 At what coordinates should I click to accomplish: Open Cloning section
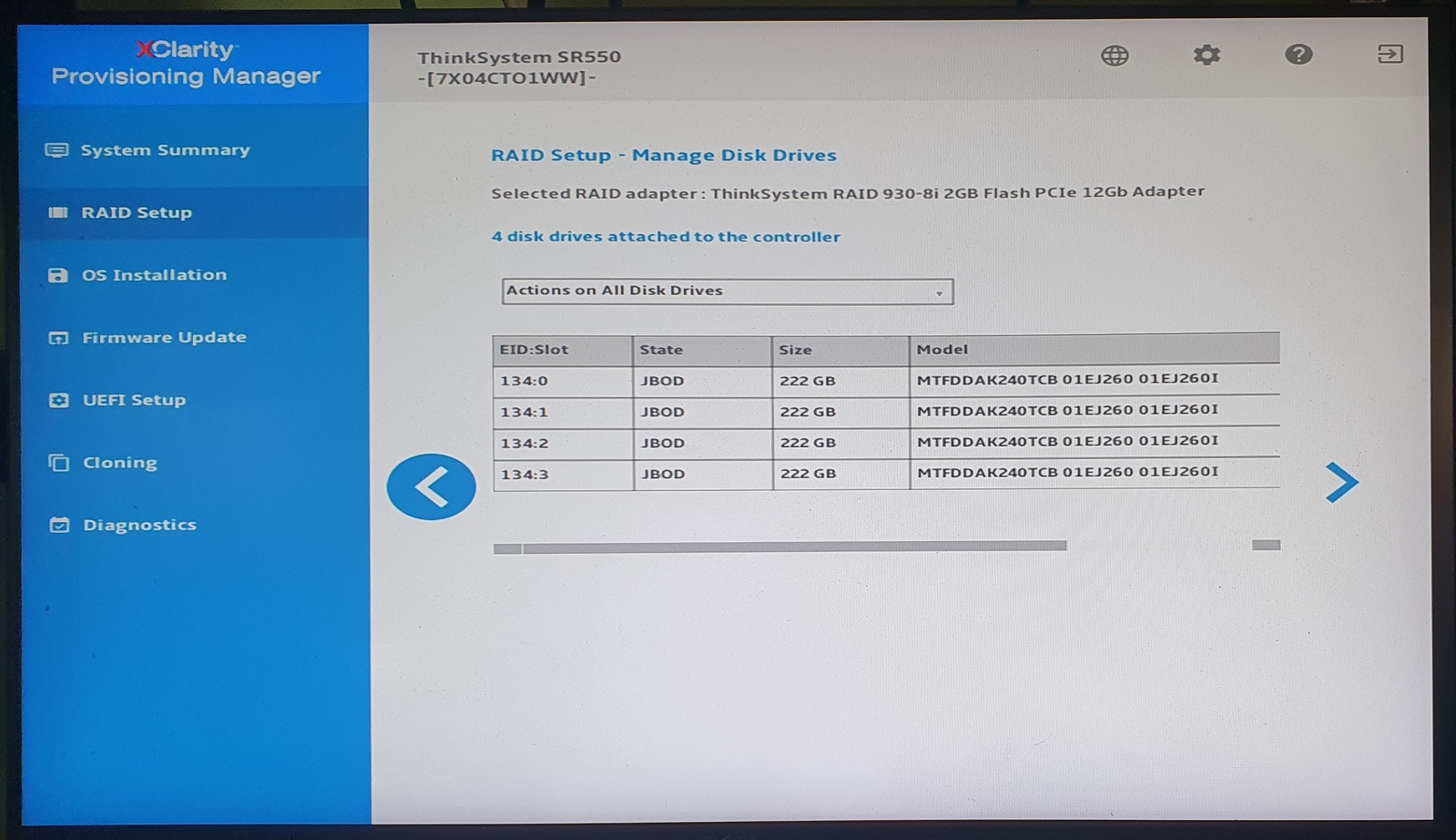coord(119,463)
